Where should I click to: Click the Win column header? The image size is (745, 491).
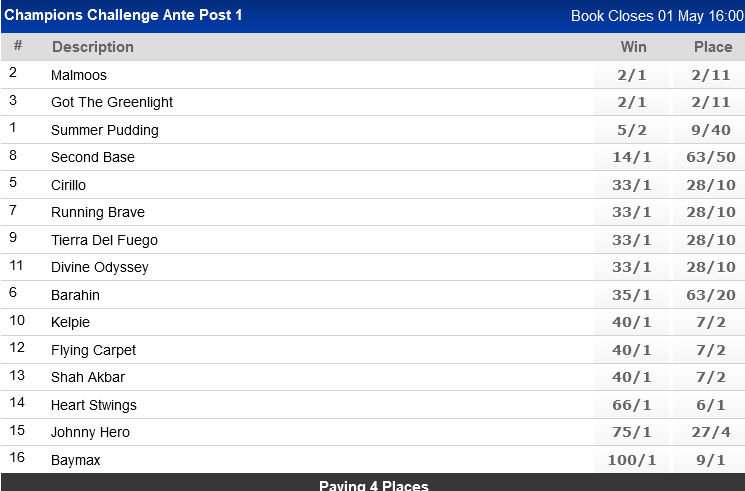(633, 47)
